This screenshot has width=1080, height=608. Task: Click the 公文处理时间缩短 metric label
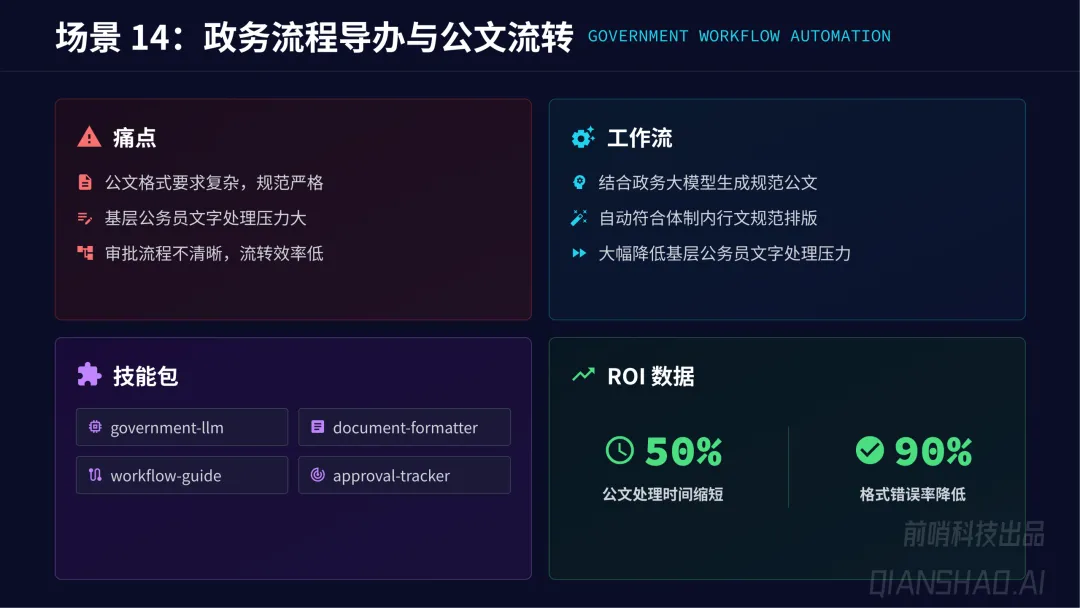663,494
